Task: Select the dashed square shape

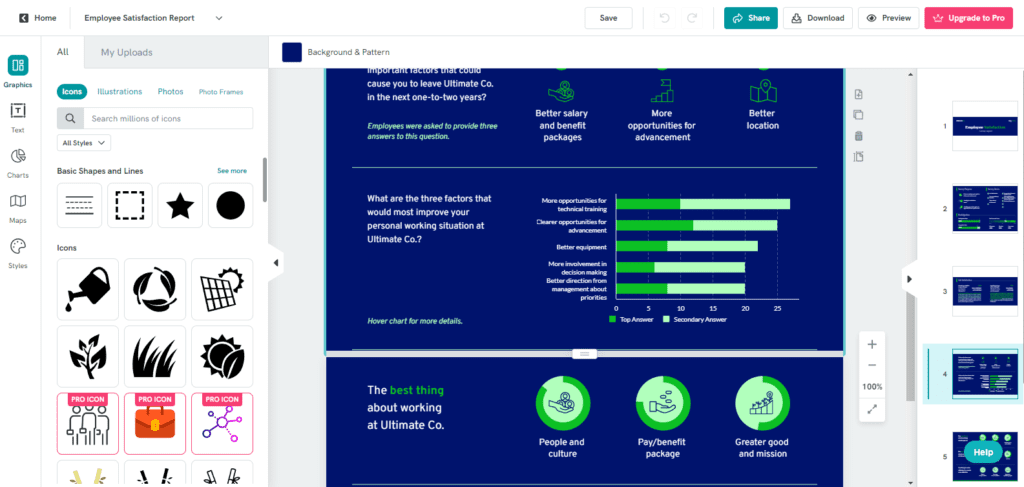Action: click(130, 206)
